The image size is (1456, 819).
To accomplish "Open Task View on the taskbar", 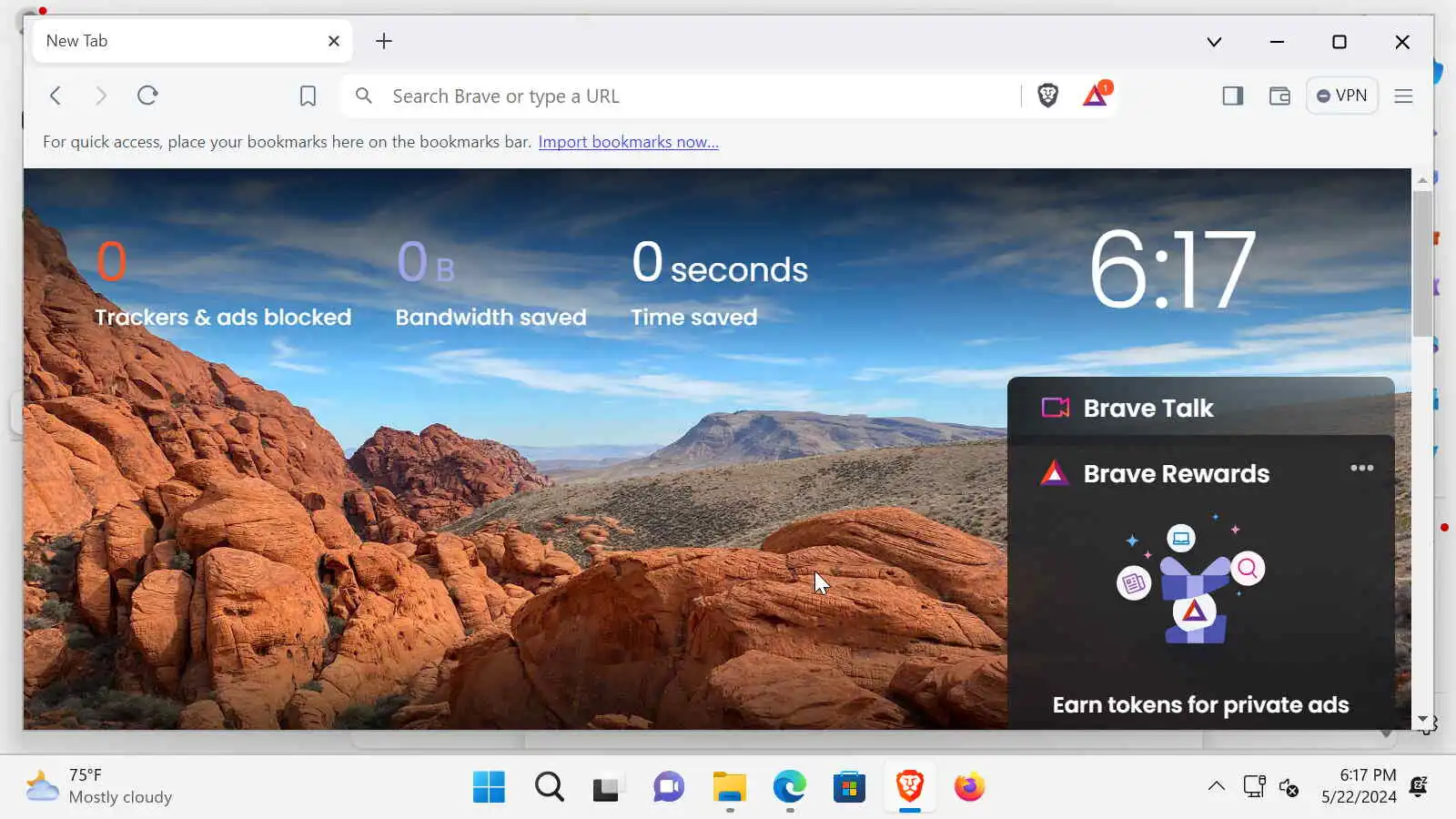I will tap(606, 787).
